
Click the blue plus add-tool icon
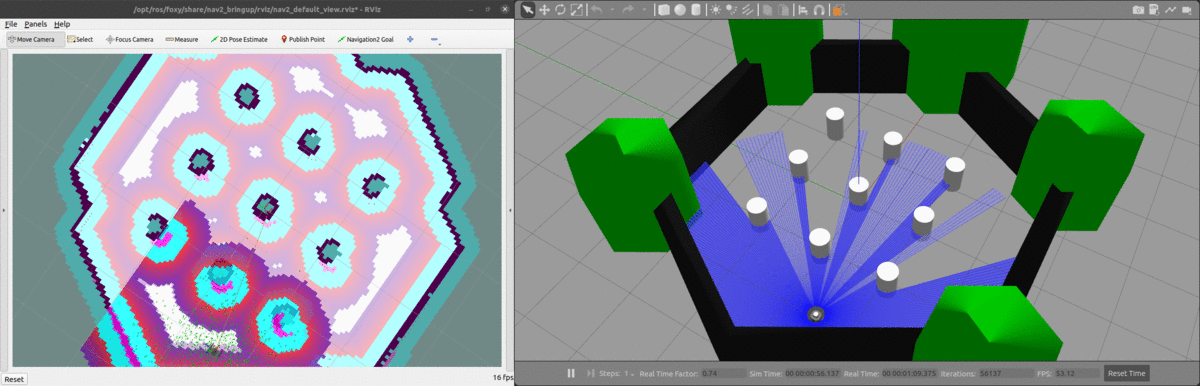click(410, 40)
